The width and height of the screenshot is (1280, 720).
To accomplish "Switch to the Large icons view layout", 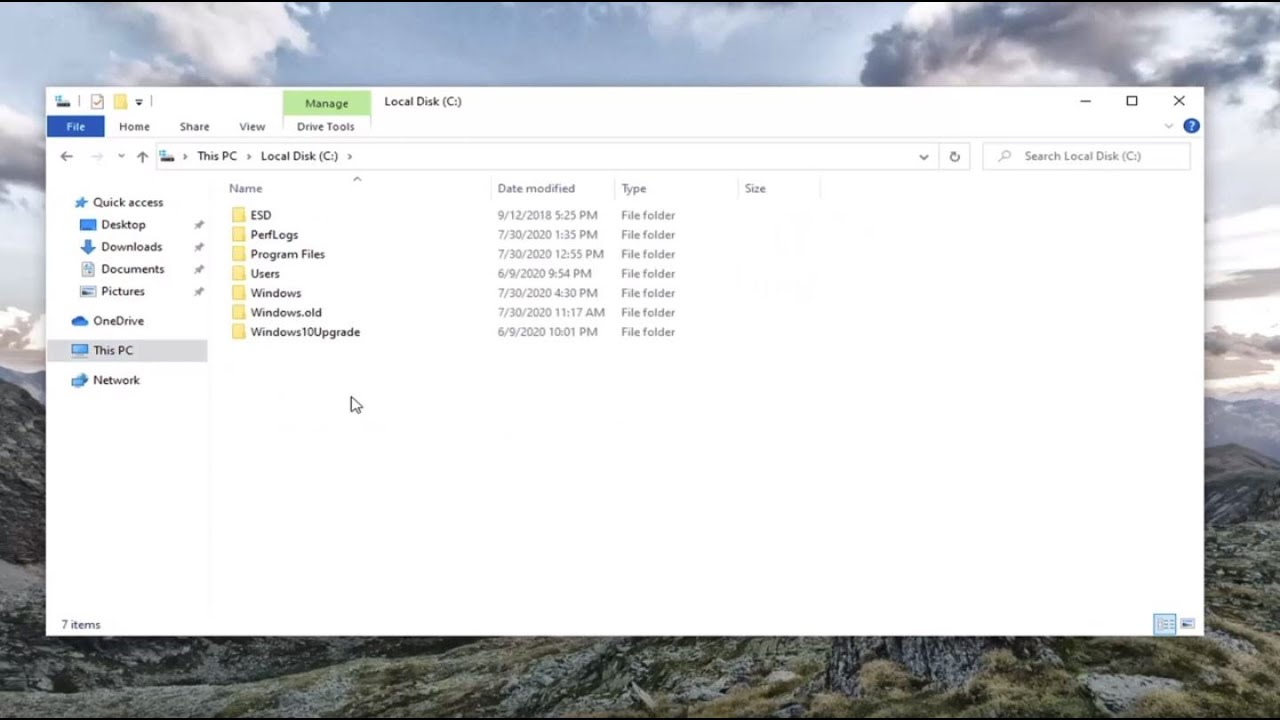I will pyautogui.click(x=1187, y=624).
